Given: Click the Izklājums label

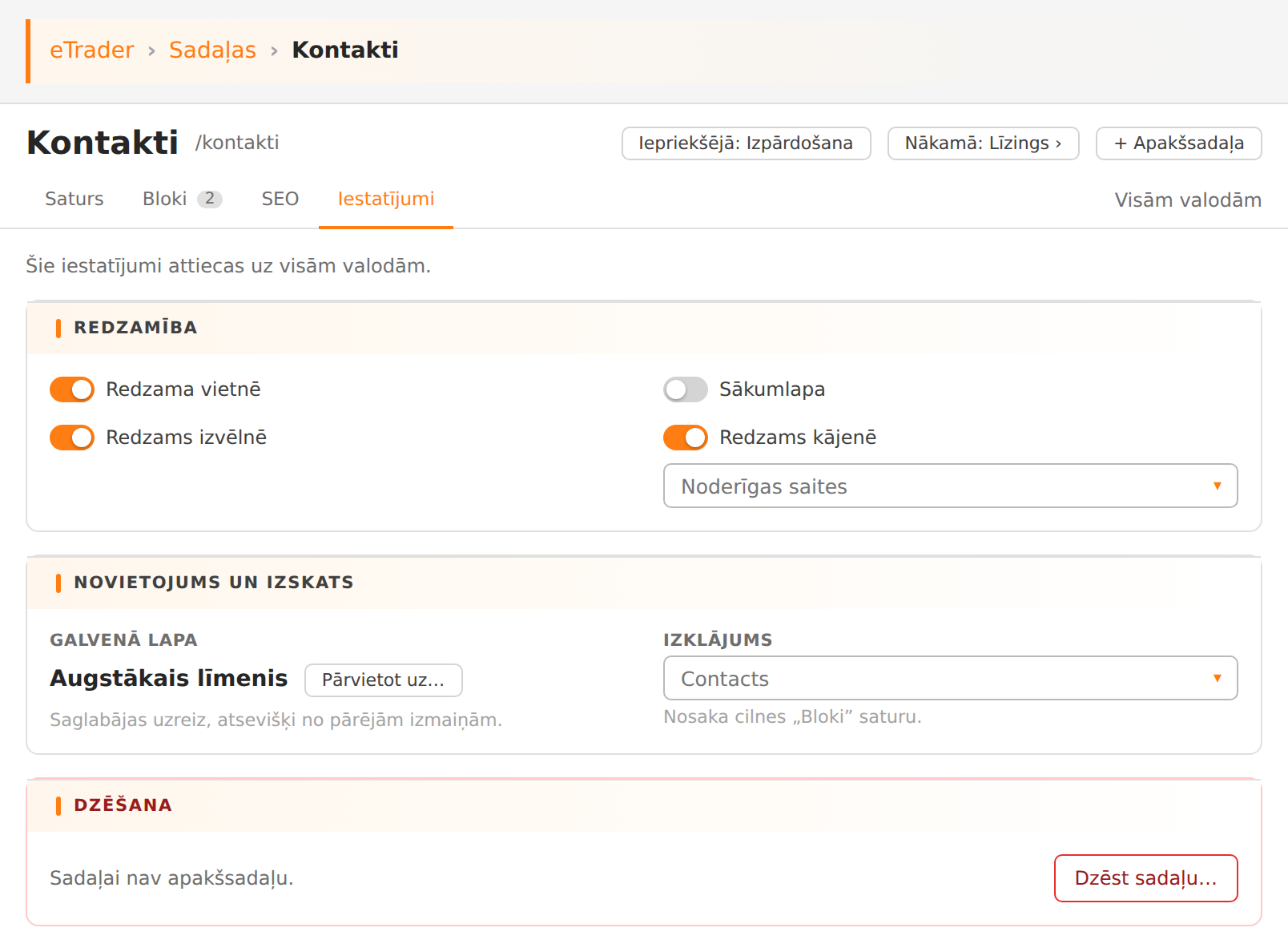Looking at the screenshot, I should pyautogui.click(x=718, y=640).
